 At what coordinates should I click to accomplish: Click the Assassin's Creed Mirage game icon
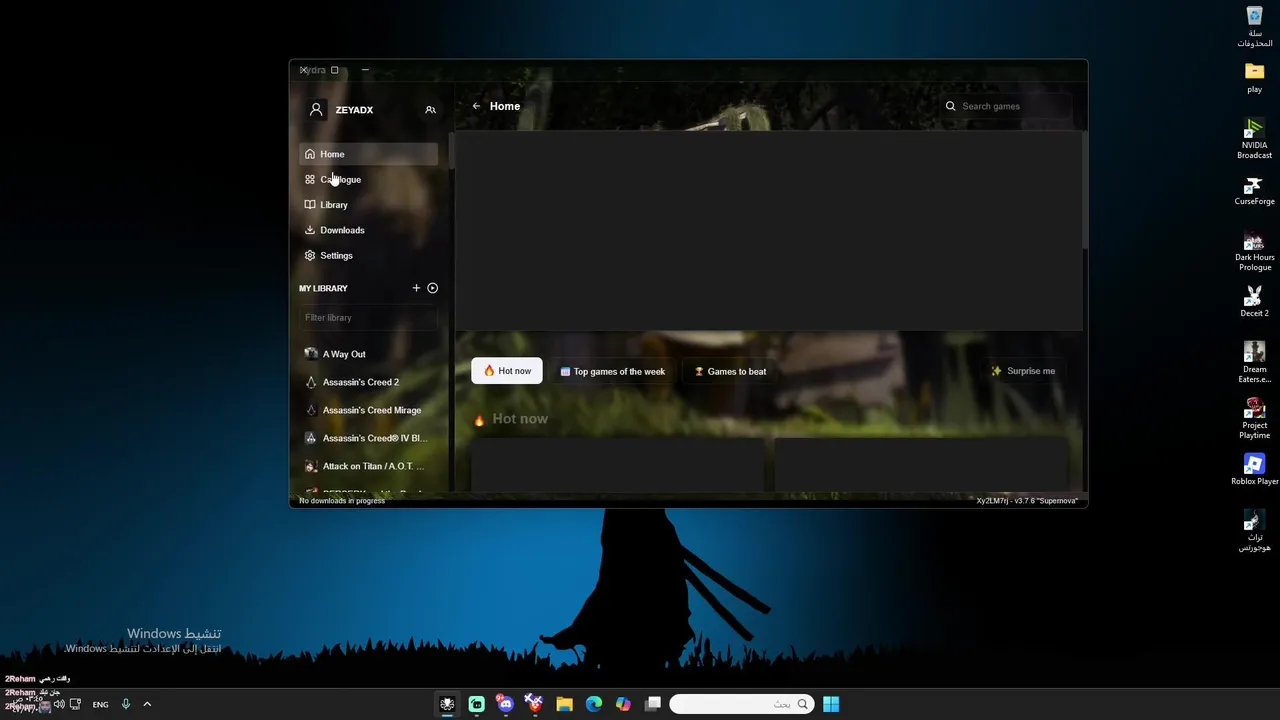pyautogui.click(x=311, y=410)
